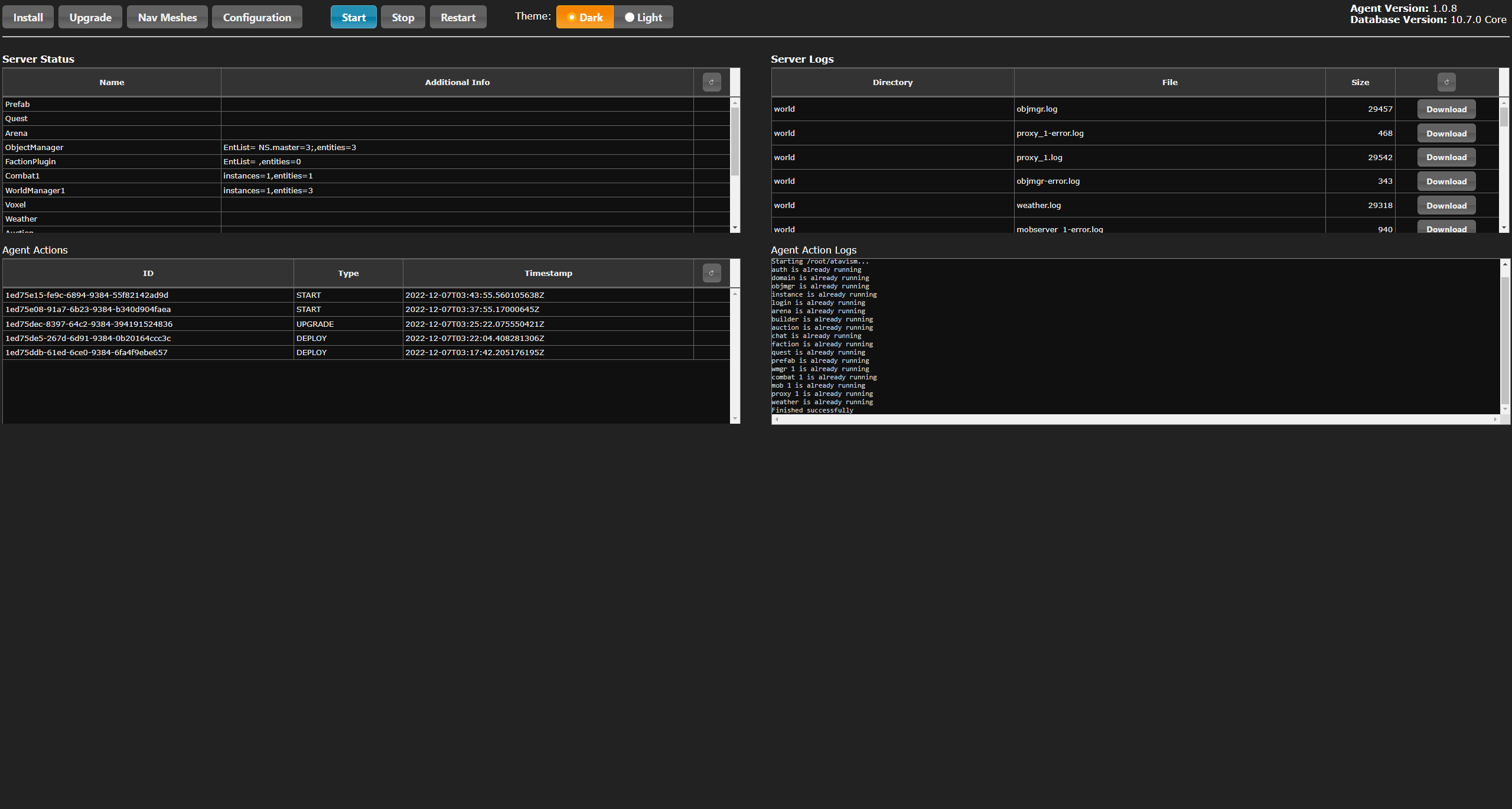
Task: Open the Configuration page
Action: pos(257,17)
